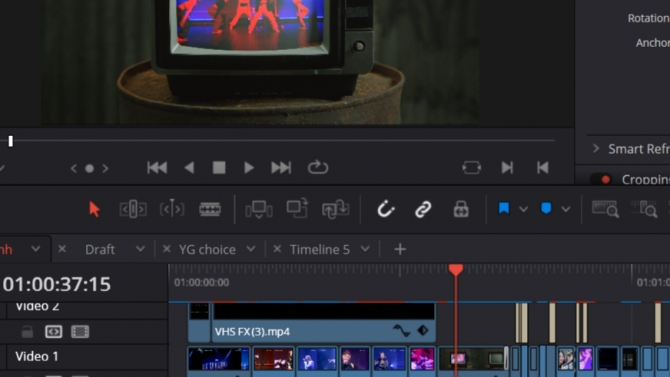Add a new timeline tab with plus
Viewport: 670px width, 377px height.
400,249
